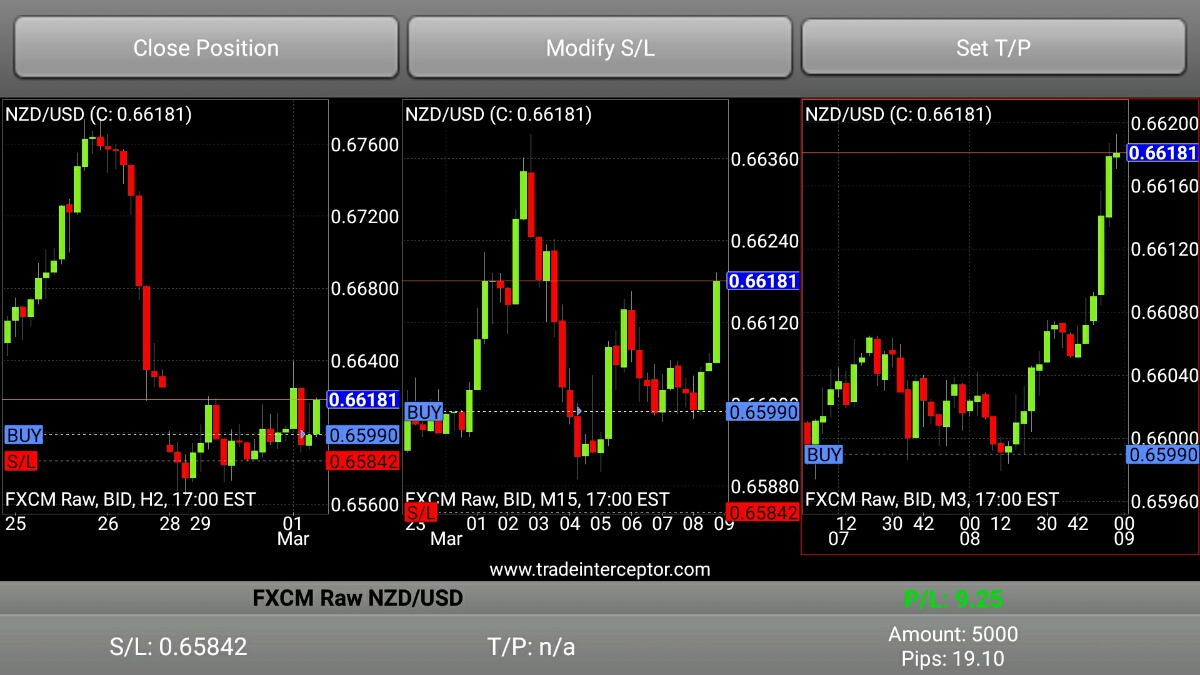Click the 0.66160 axis label on M3 chart
1200x675 pixels.
click(x=1164, y=186)
